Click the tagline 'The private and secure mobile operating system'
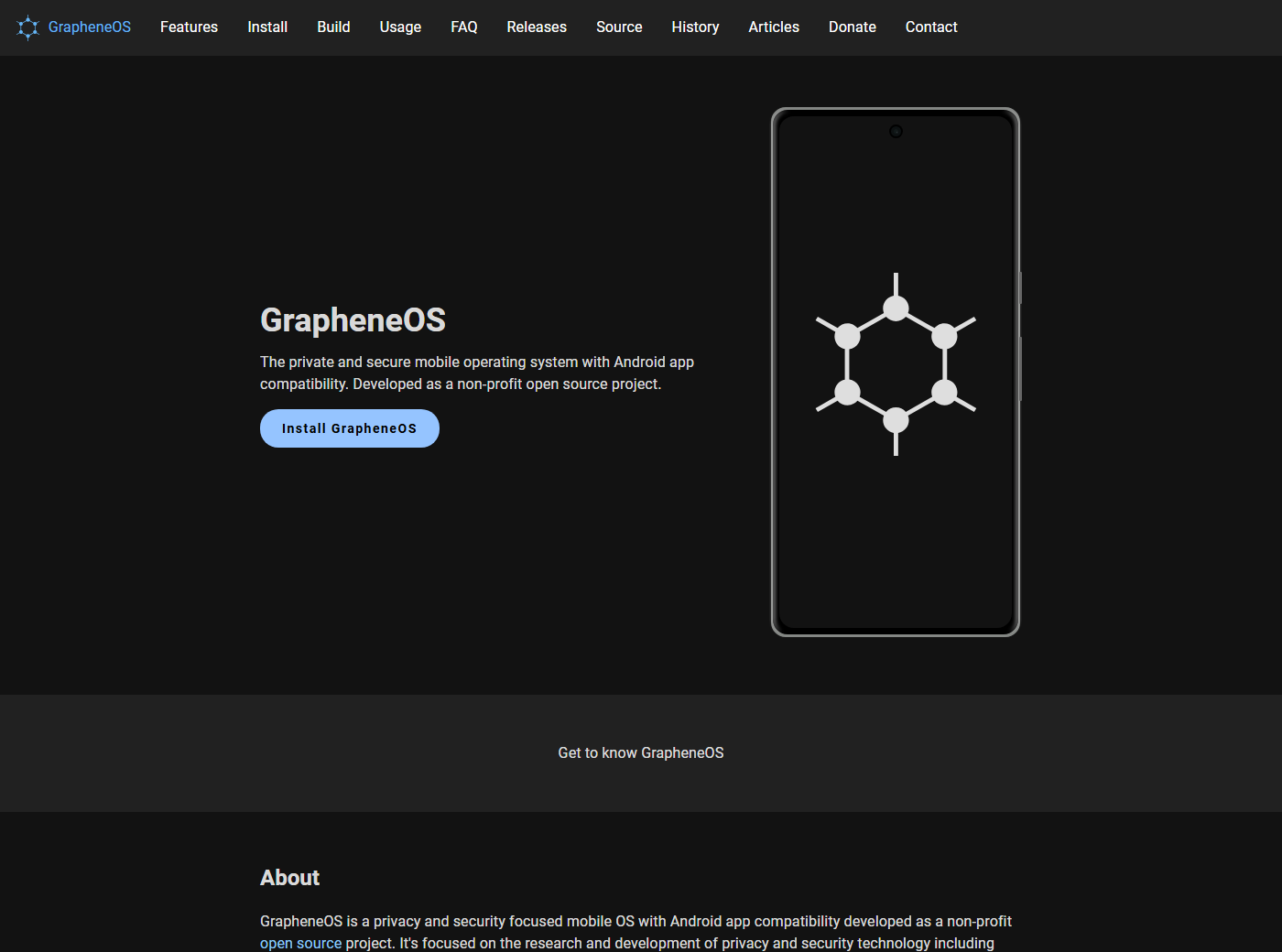 (477, 373)
